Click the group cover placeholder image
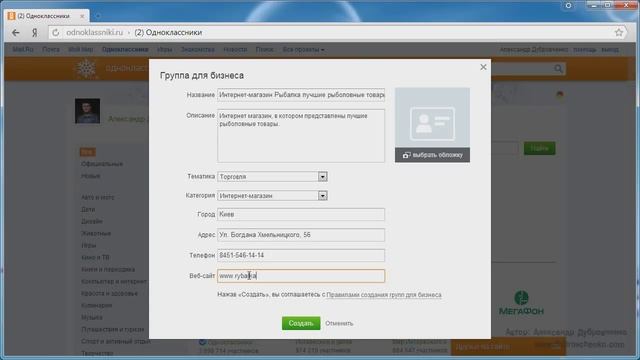 (x=432, y=124)
